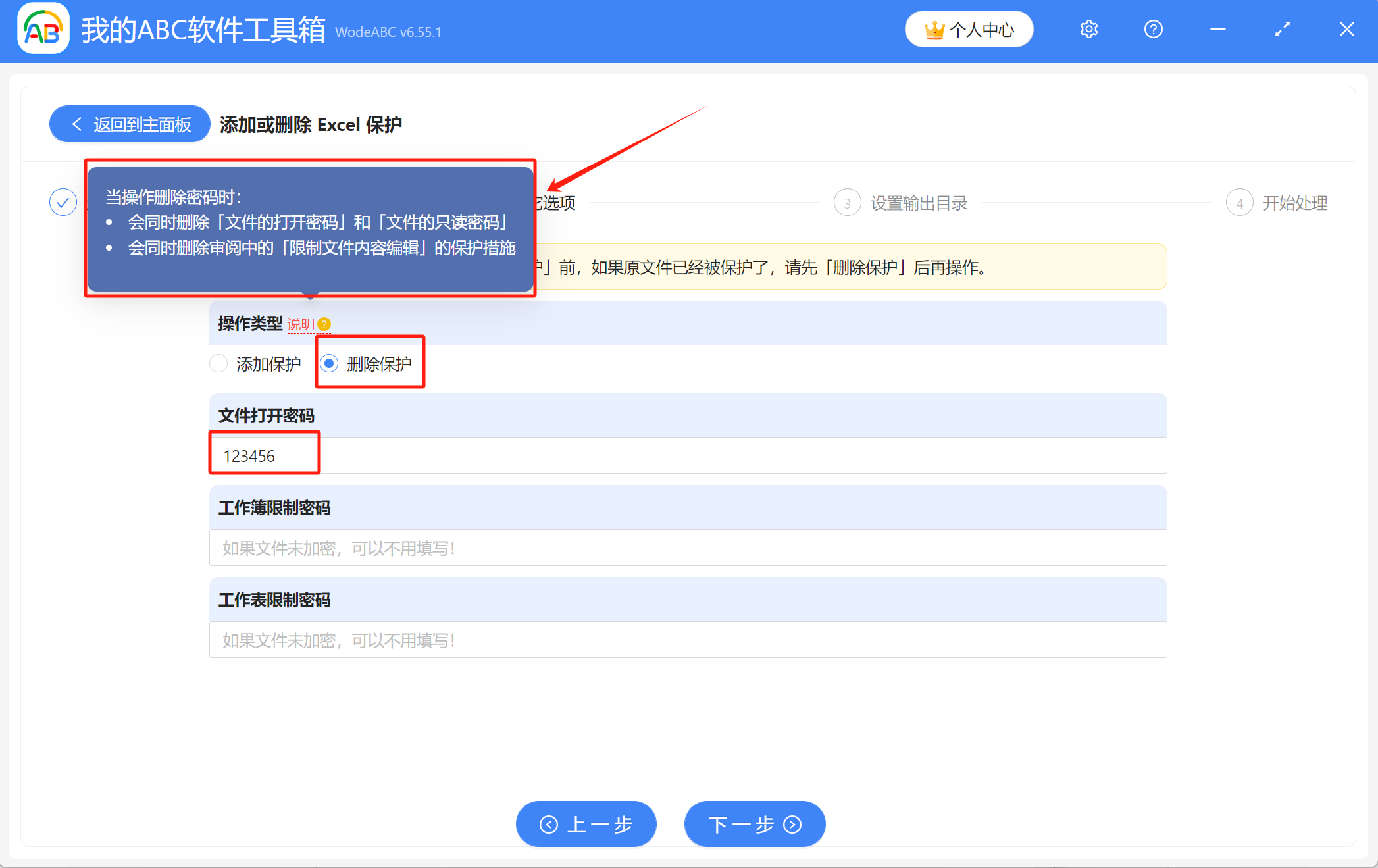Click the step 4 circle icon
The image size is (1378, 868).
click(x=1239, y=203)
